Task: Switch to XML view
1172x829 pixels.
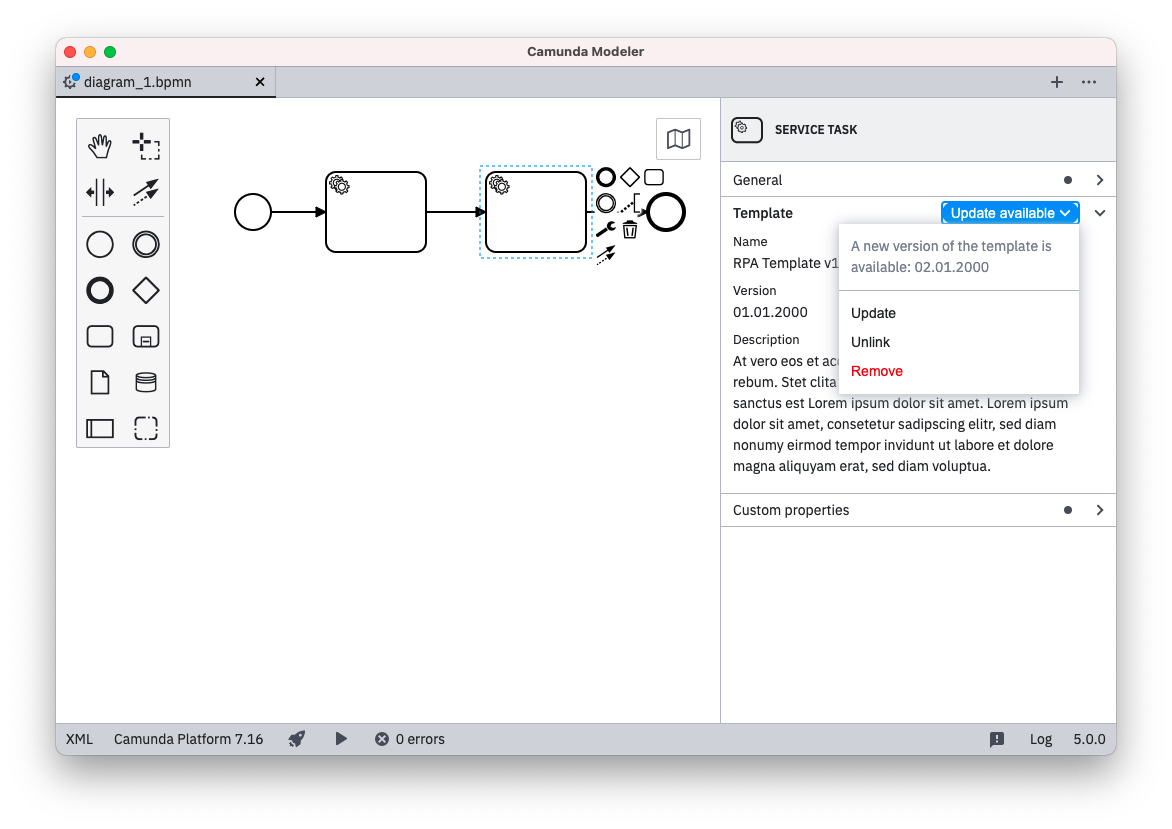Action: [x=79, y=739]
